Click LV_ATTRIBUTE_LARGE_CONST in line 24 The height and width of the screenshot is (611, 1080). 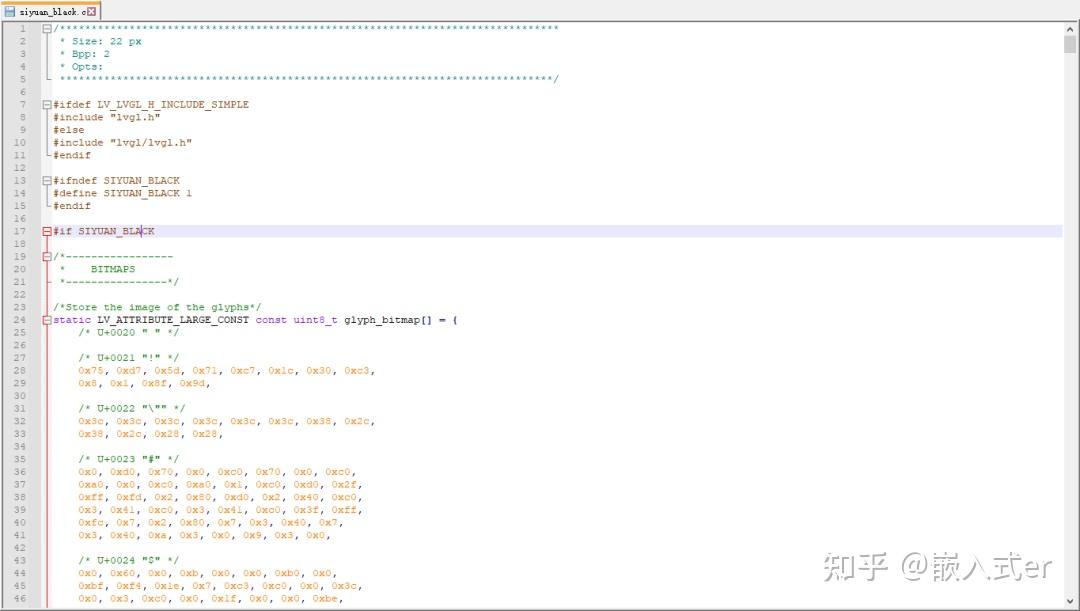(x=173, y=320)
